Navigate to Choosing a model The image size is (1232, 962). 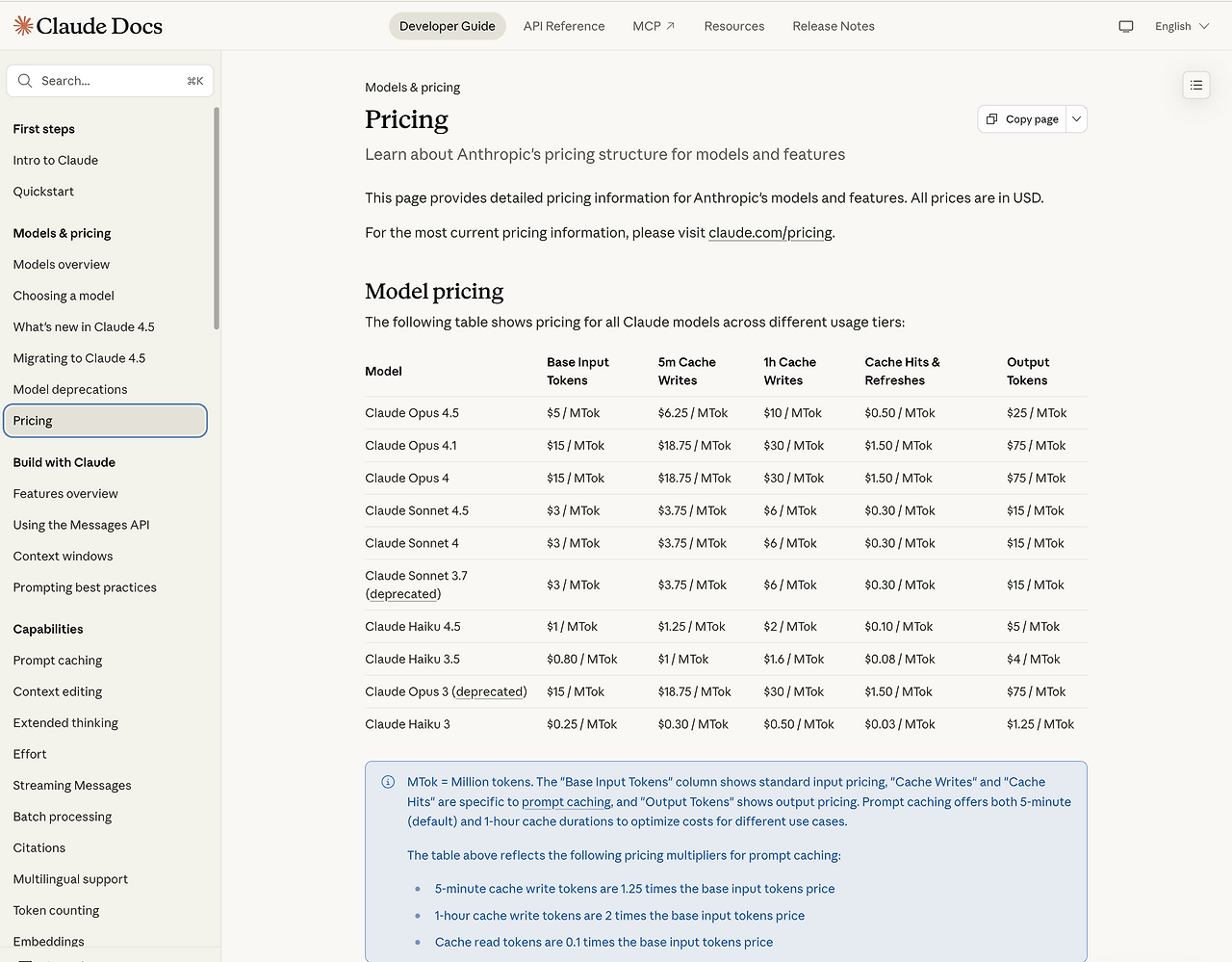pyautogui.click(x=64, y=296)
